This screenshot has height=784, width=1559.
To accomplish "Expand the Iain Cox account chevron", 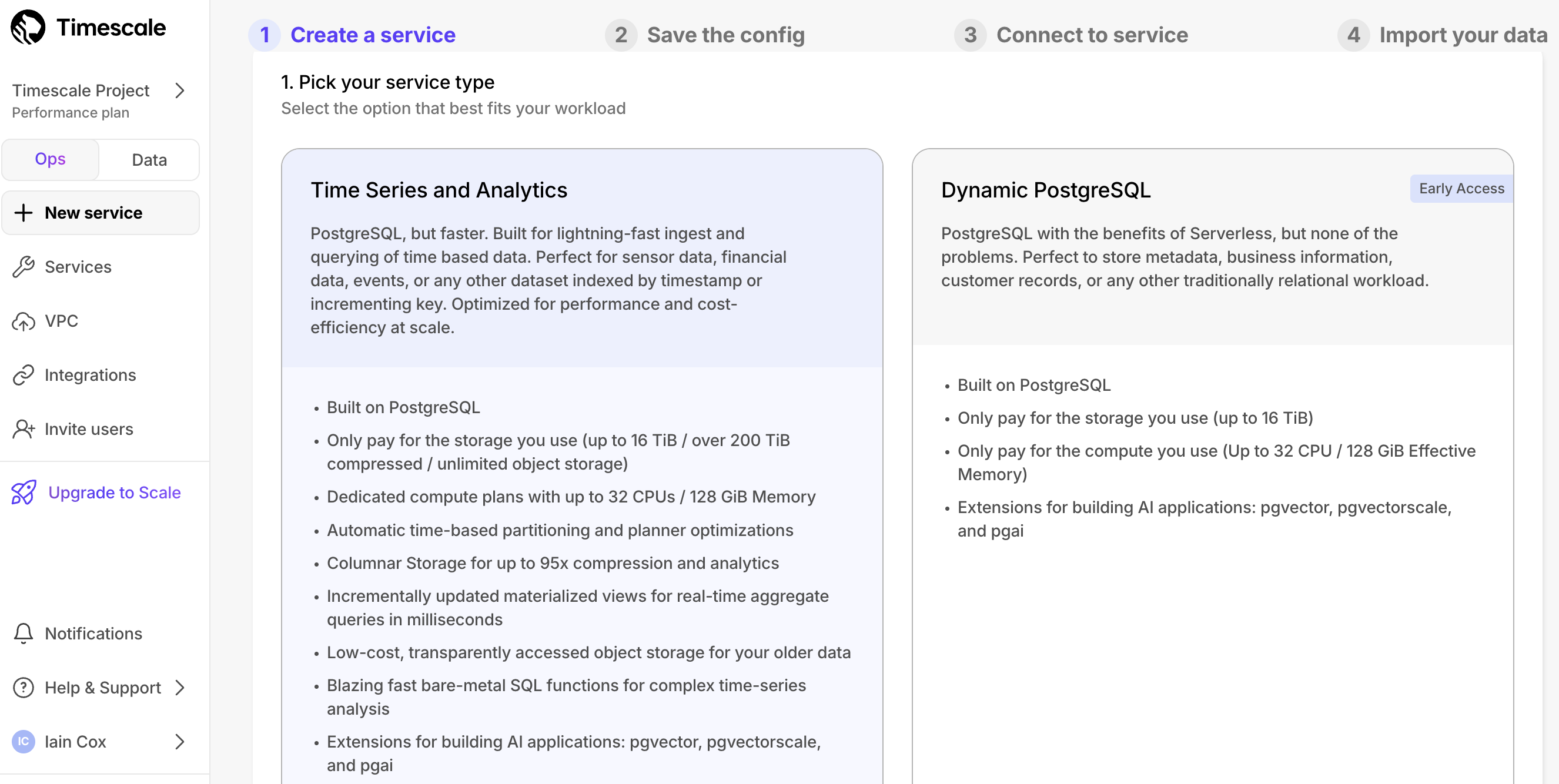I will tap(180, 741).
